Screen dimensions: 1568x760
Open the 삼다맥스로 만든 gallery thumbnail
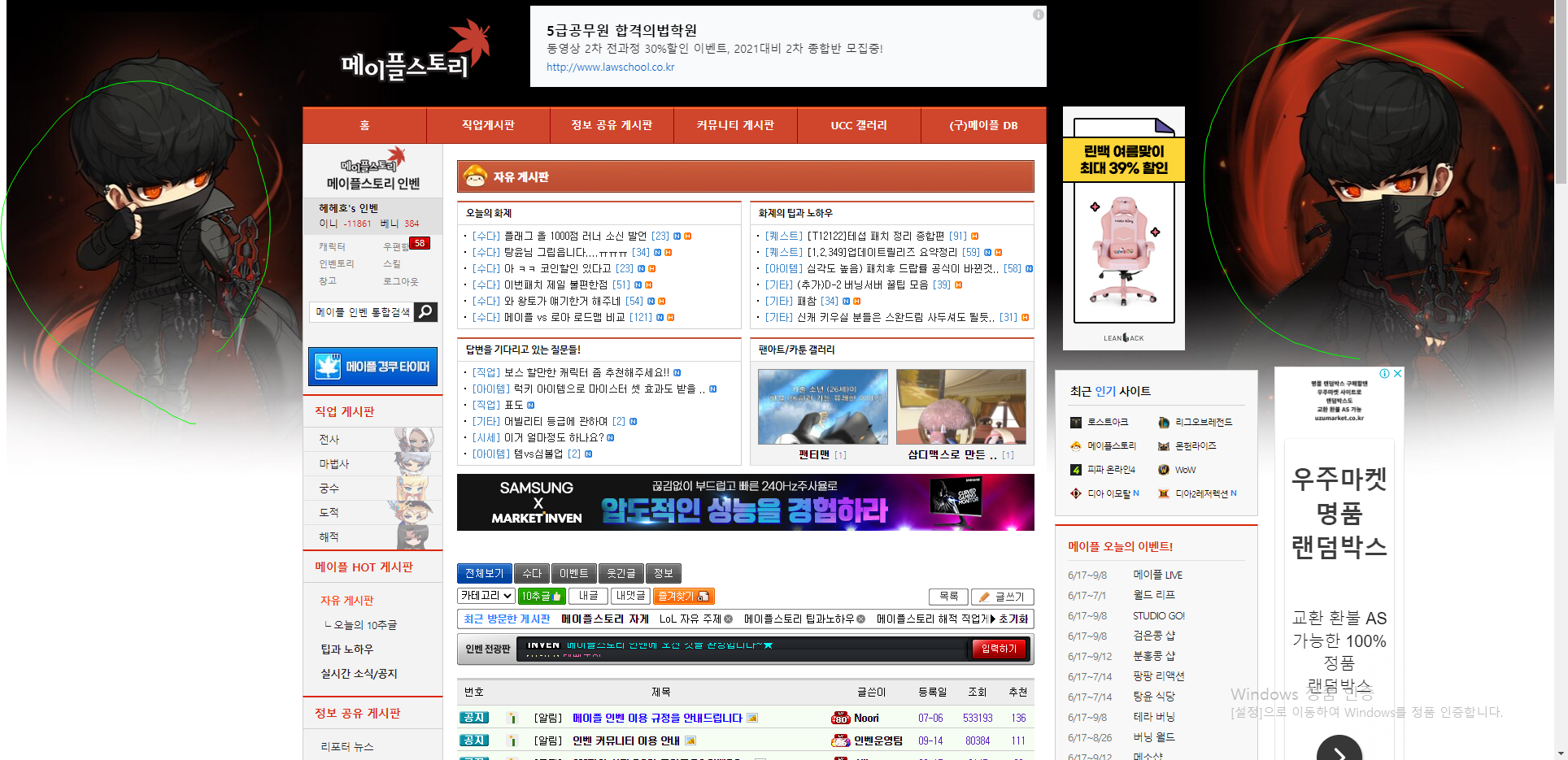click(960, 406)
